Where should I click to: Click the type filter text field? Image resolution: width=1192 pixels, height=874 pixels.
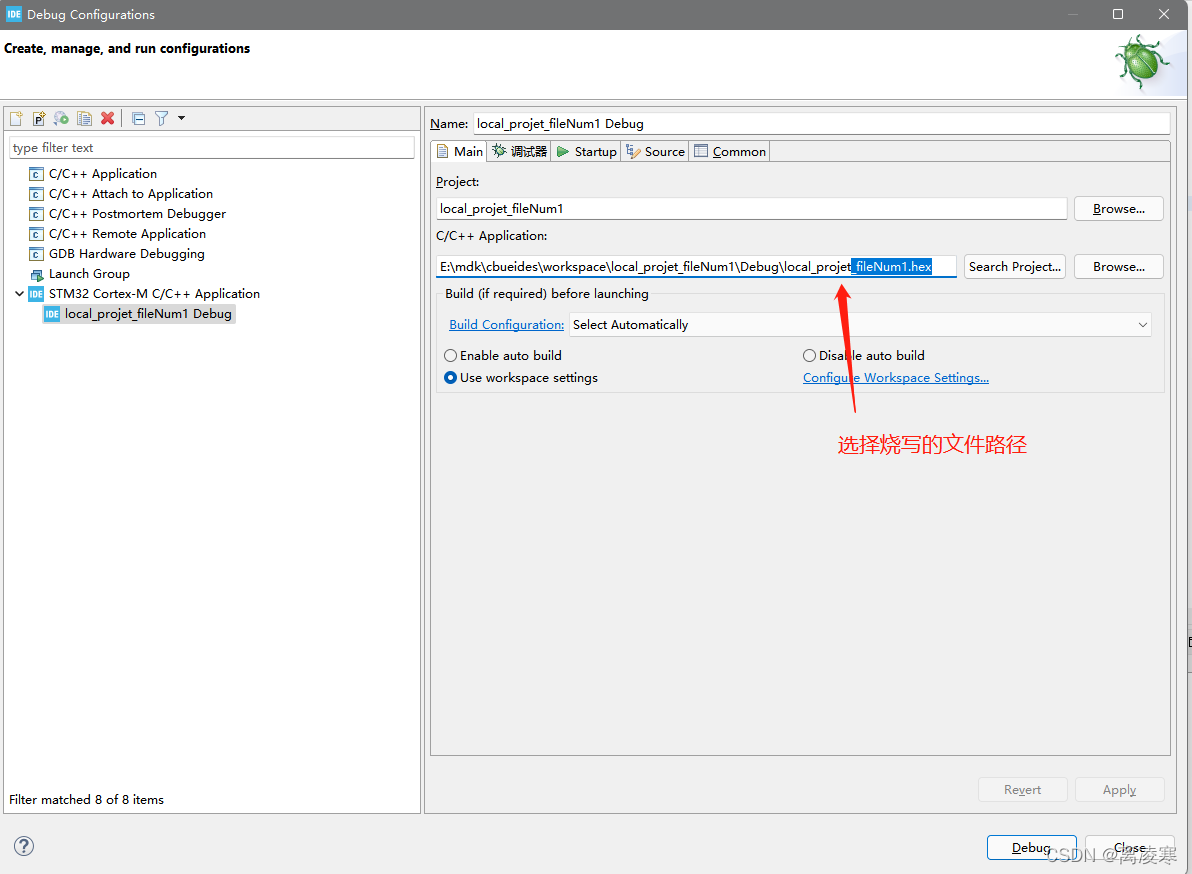pyautogui.click(x=211, y=147)
